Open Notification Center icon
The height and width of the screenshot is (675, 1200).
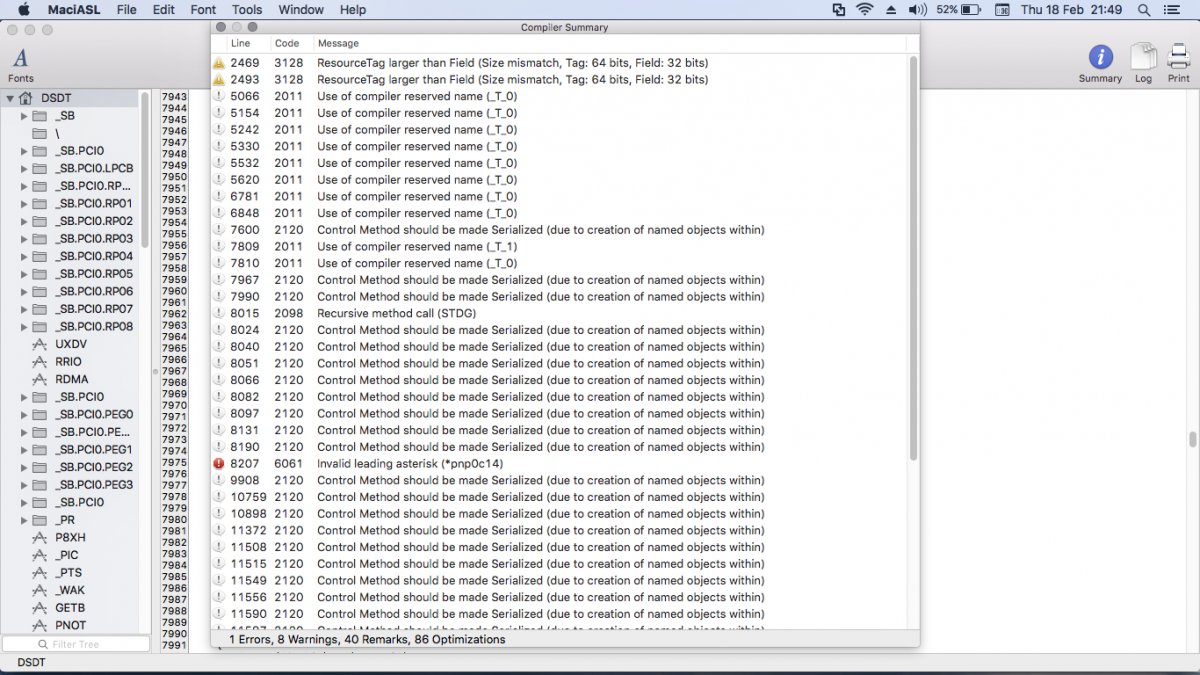click(1172, 9)
